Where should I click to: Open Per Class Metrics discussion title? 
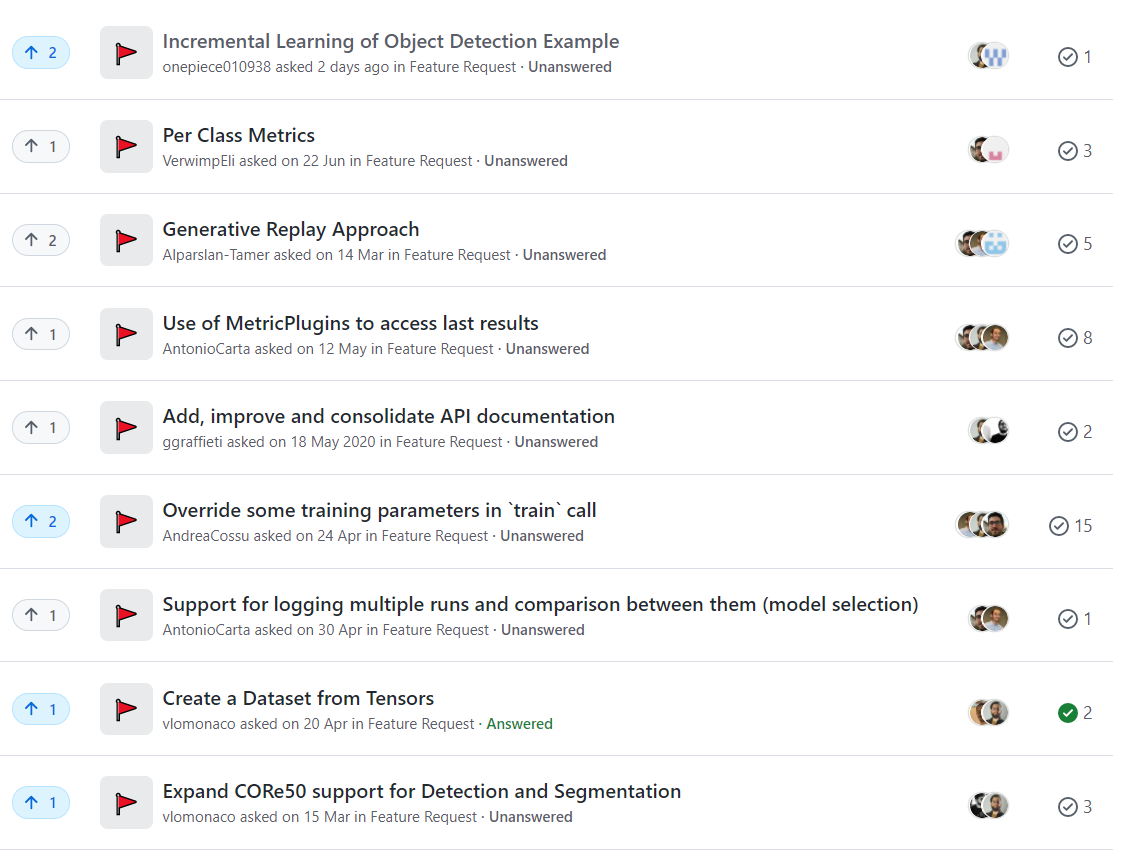pos(239,135)
